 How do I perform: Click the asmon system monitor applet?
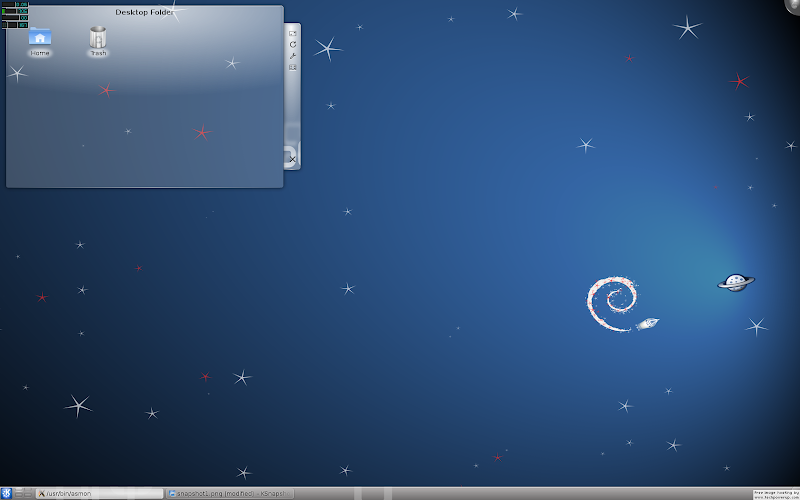pyautogui.click(x=15, y=14)
